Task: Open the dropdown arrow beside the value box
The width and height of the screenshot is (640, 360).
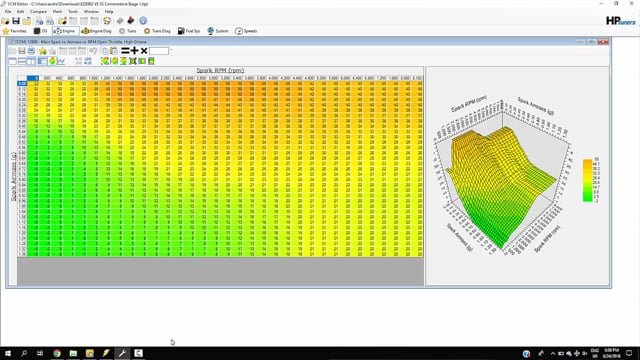Action: (171, 50)
